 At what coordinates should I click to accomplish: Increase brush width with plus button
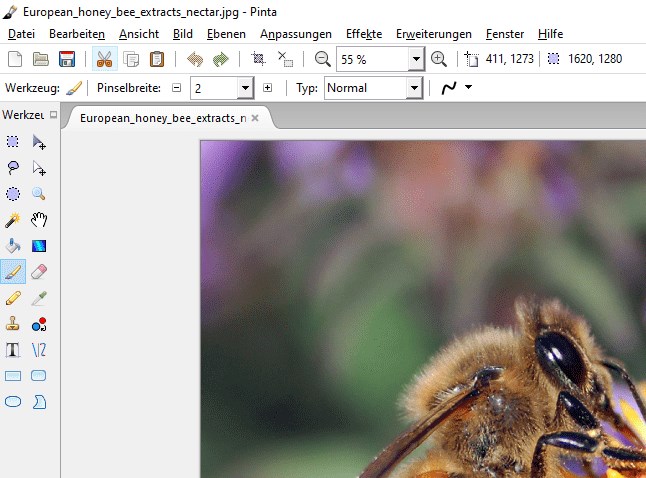coord(267,88)
